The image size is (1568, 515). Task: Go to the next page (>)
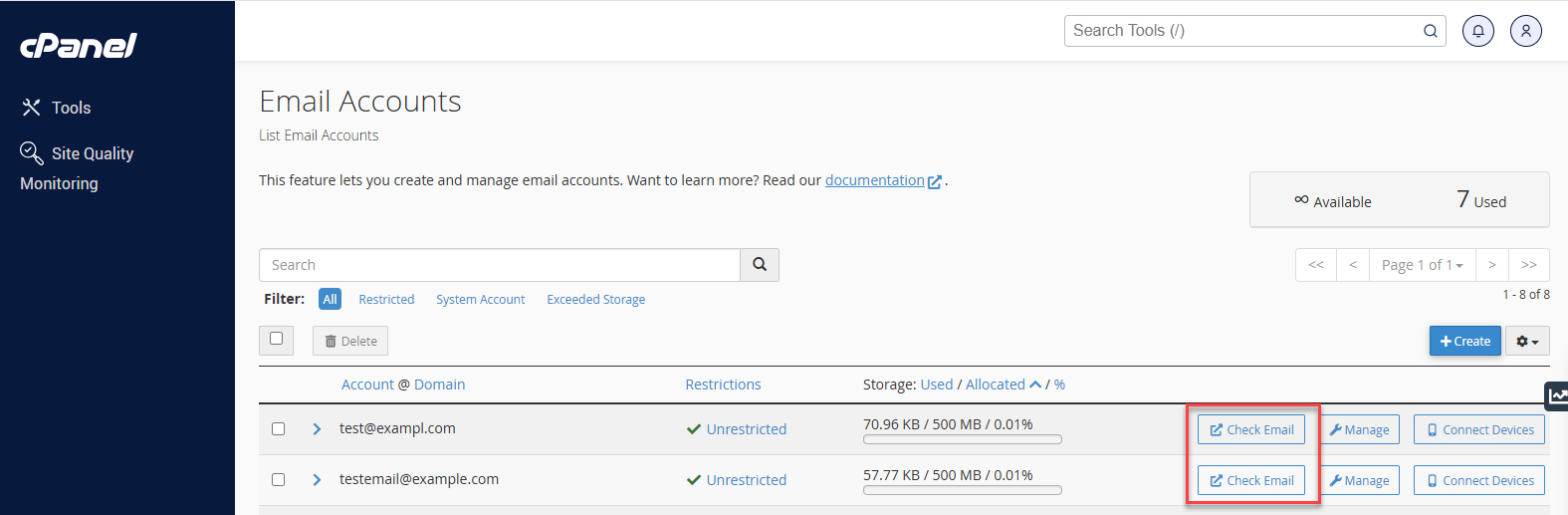tap(1491, 265)
